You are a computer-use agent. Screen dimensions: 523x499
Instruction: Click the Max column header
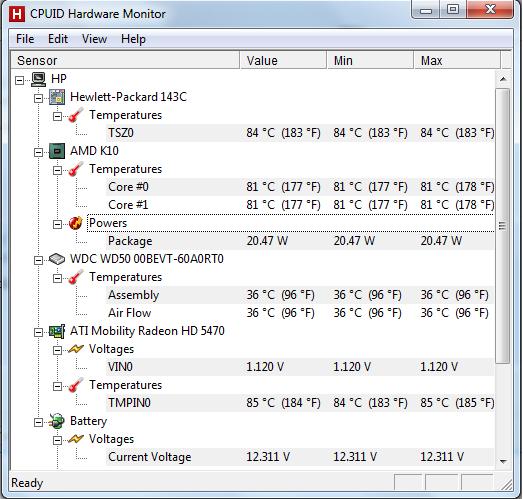point(457,60)
